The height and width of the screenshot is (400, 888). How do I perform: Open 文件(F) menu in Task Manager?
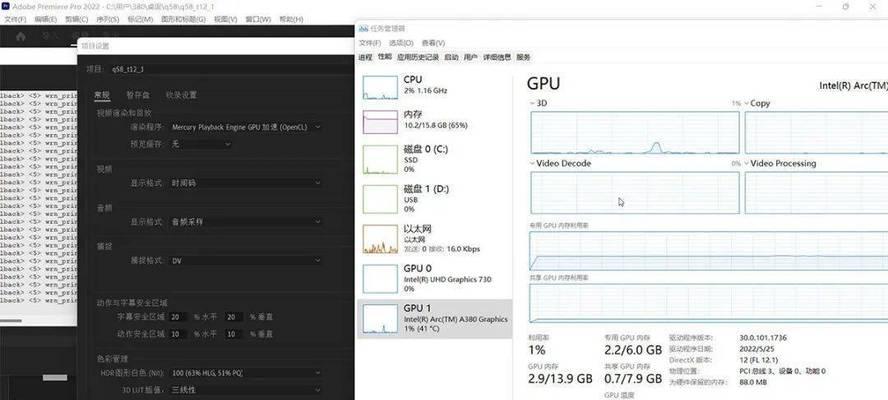pyautogui.click(x=370, y=43)
